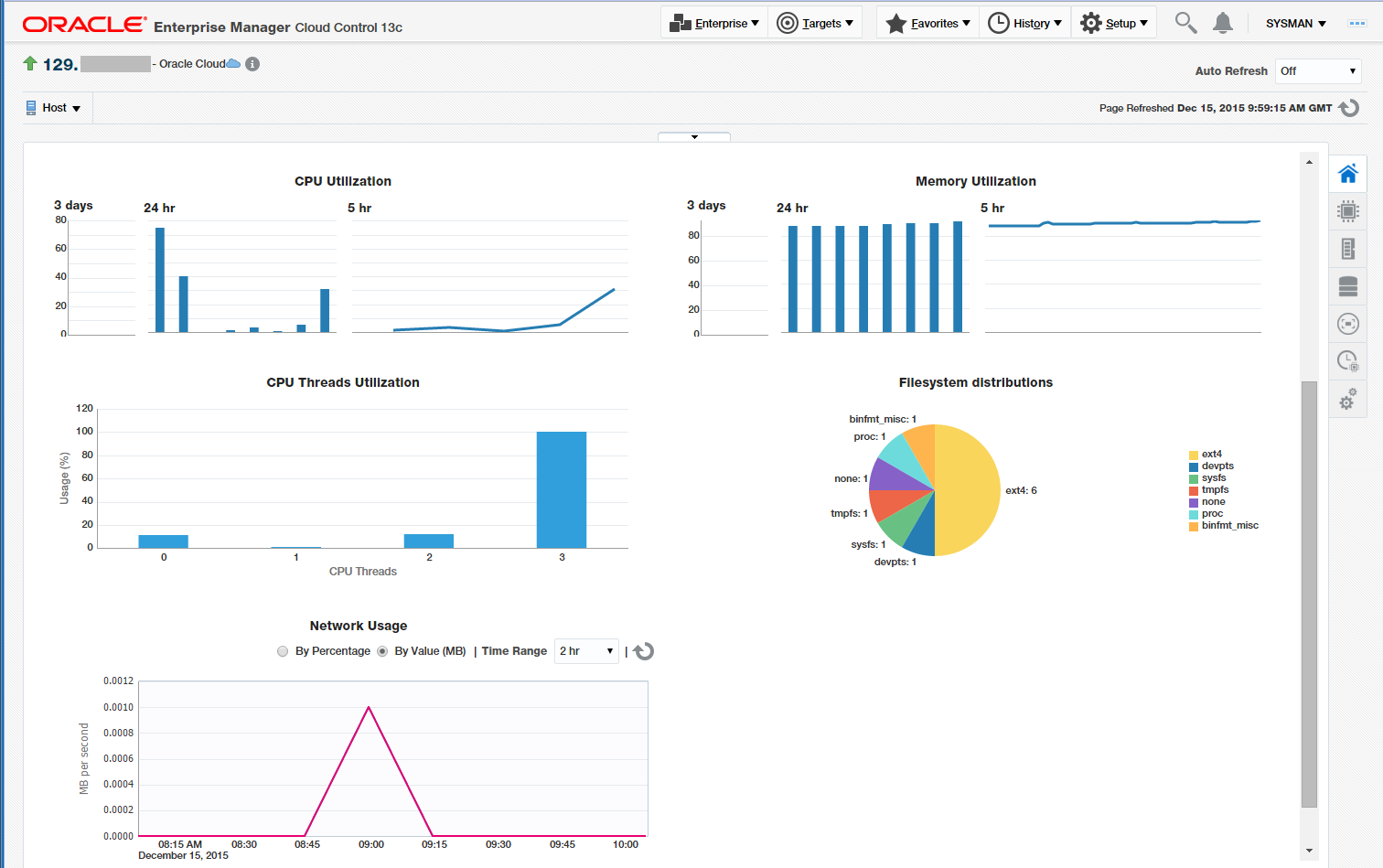This screenshot has width=1383, height=868.
Task: Open the network sidebar tab icon
Action: tap(1347, 324)
